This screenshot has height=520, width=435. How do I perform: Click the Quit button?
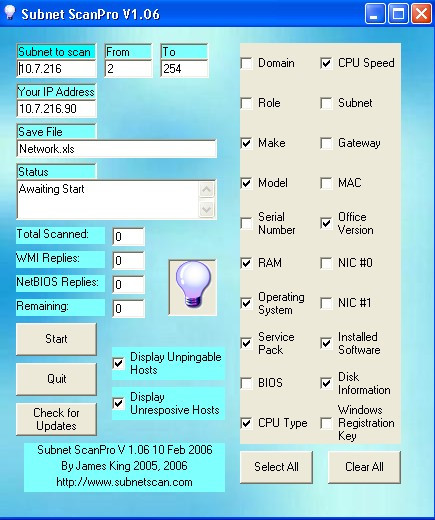point(56,379)
